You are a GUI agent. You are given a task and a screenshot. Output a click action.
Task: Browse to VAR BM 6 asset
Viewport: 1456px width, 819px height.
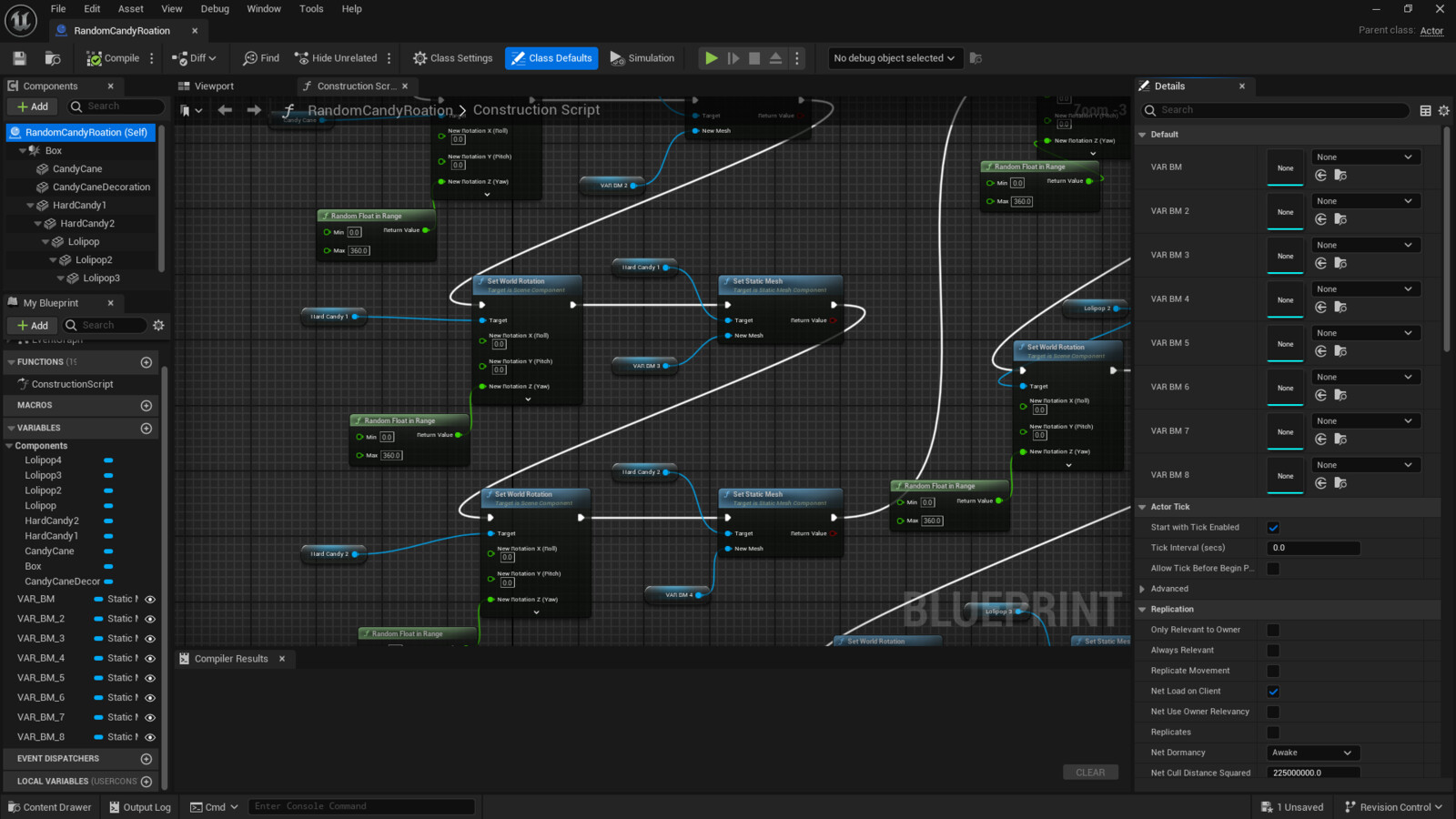point(1340,396)
